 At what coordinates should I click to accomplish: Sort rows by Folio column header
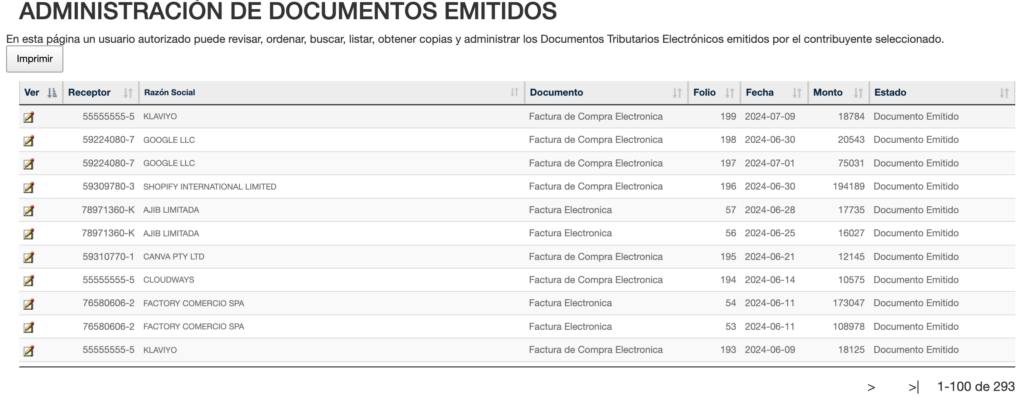(714, 93)
